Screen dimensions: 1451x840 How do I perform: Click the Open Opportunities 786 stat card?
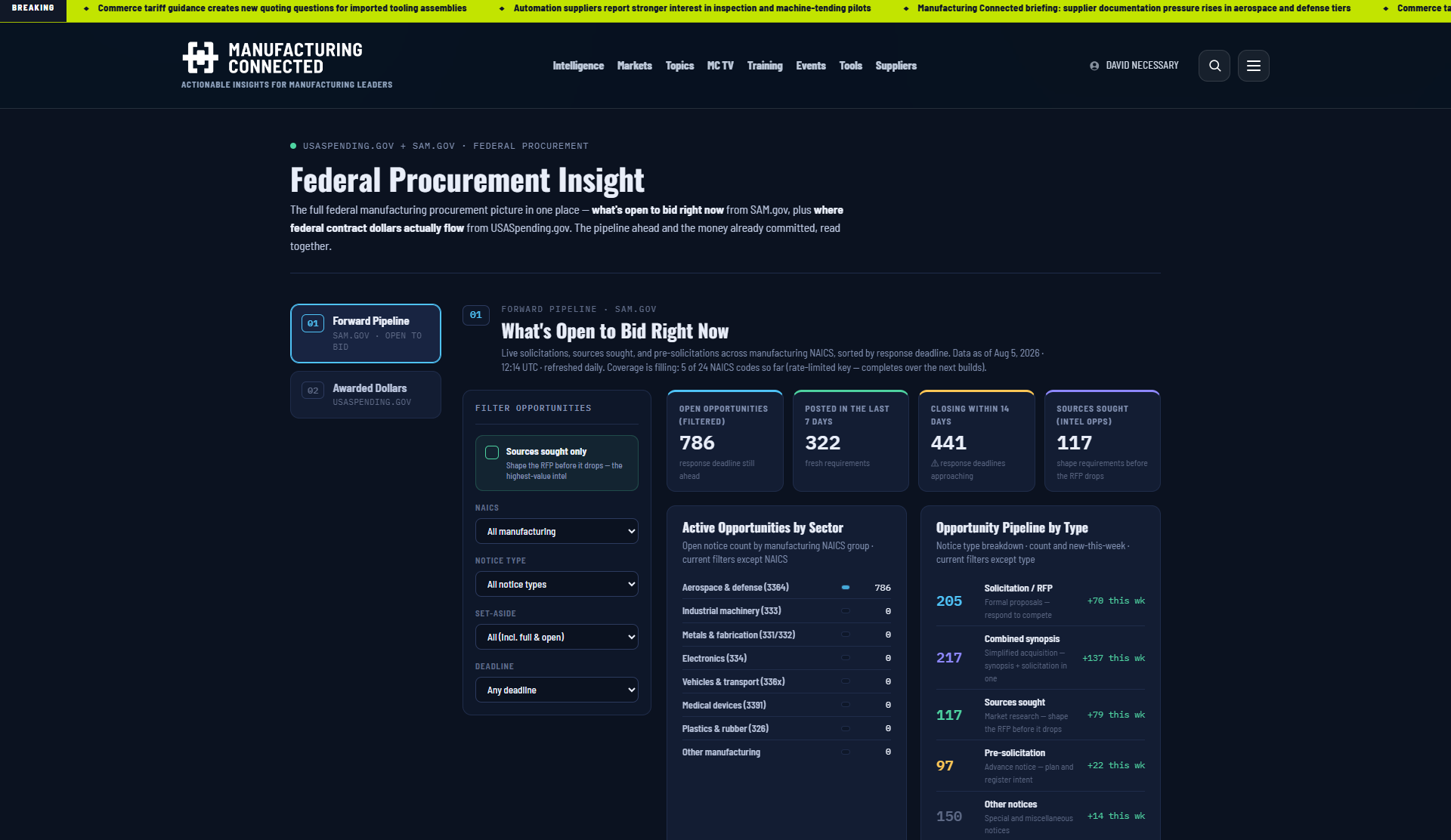pyautogui.click(x=725, y=441)
